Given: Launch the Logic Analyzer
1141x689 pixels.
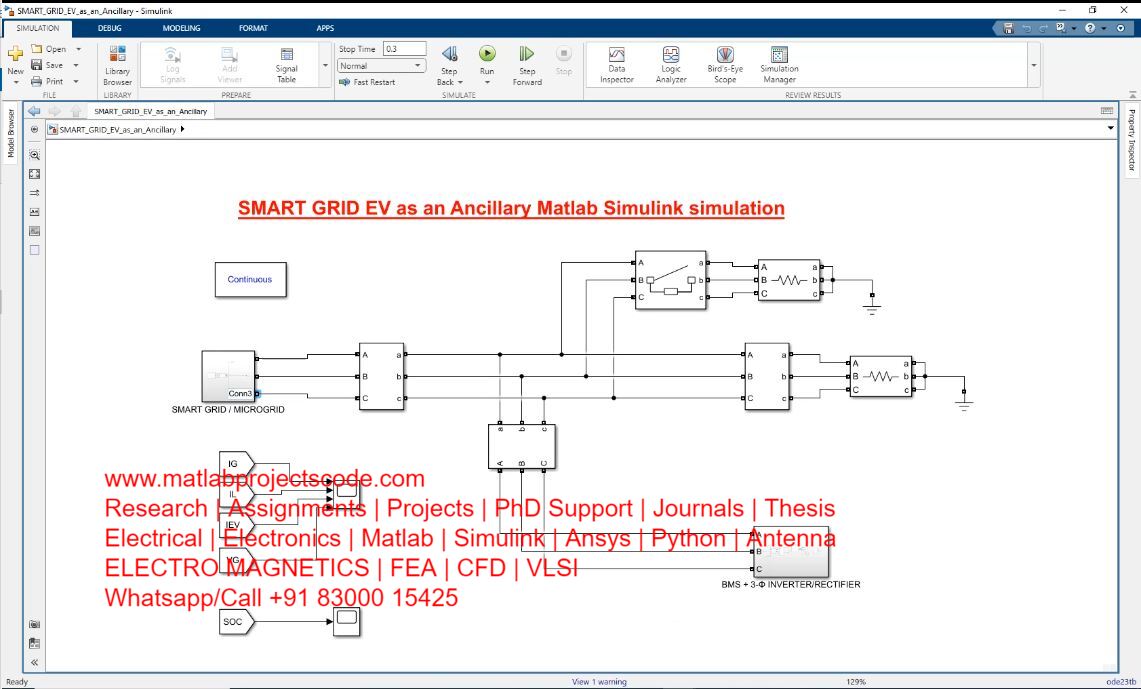Looking at the screenshot, I should pos(671,65).
